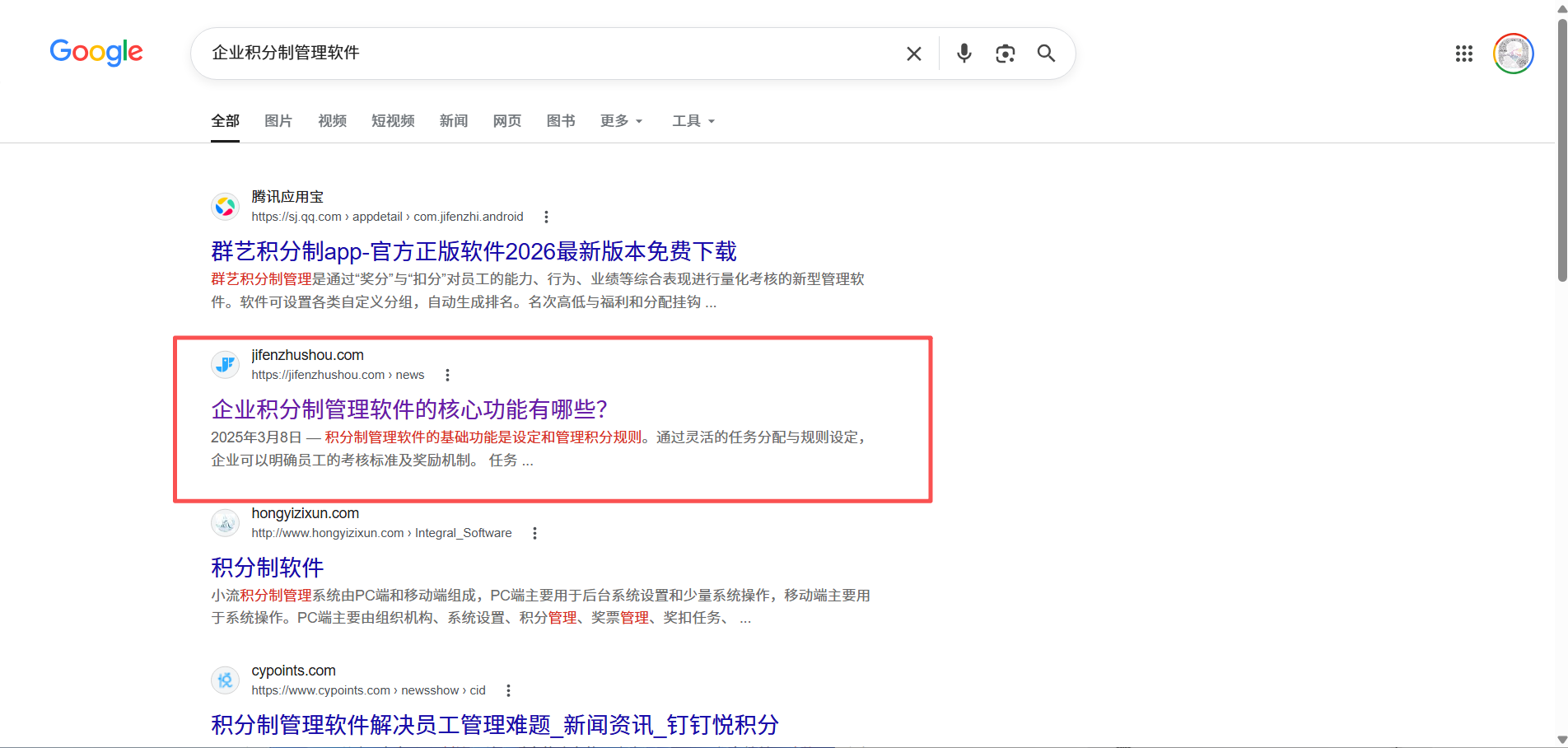Open more options for the 腾讯应用宝 result

[x=546, y=217]
